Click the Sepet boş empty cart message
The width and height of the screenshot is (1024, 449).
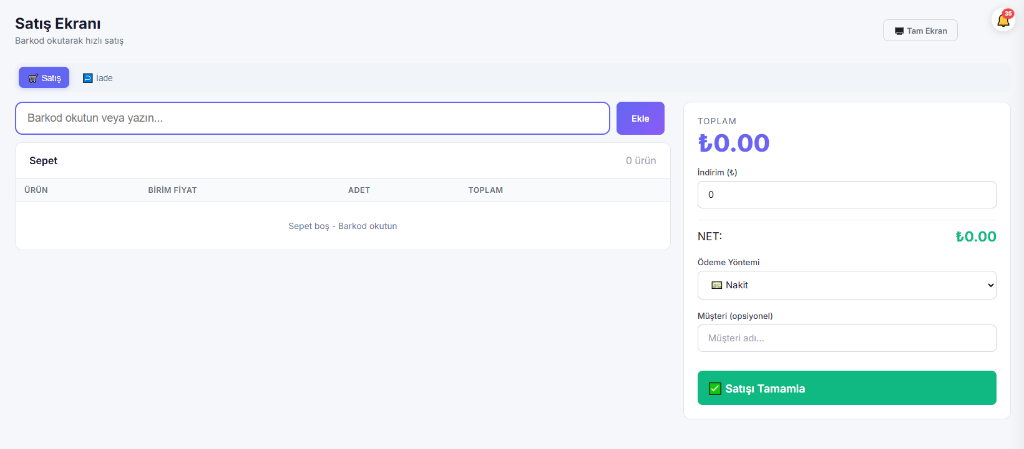pyautogui.click(x=343, y=226)
